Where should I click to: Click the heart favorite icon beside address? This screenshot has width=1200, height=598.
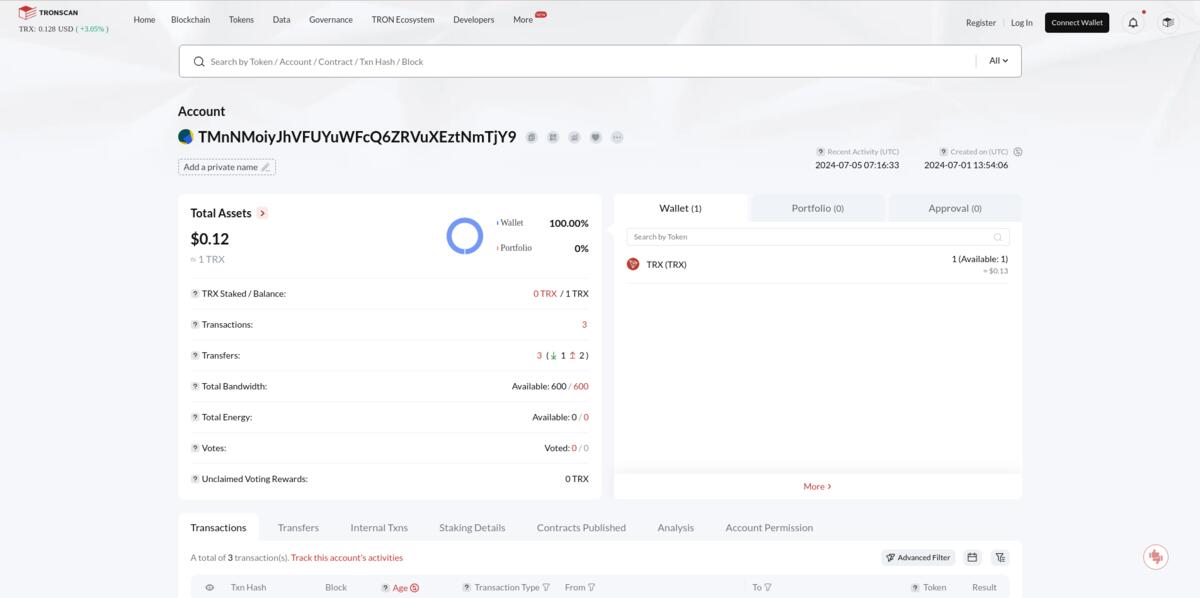pos(596,137)
